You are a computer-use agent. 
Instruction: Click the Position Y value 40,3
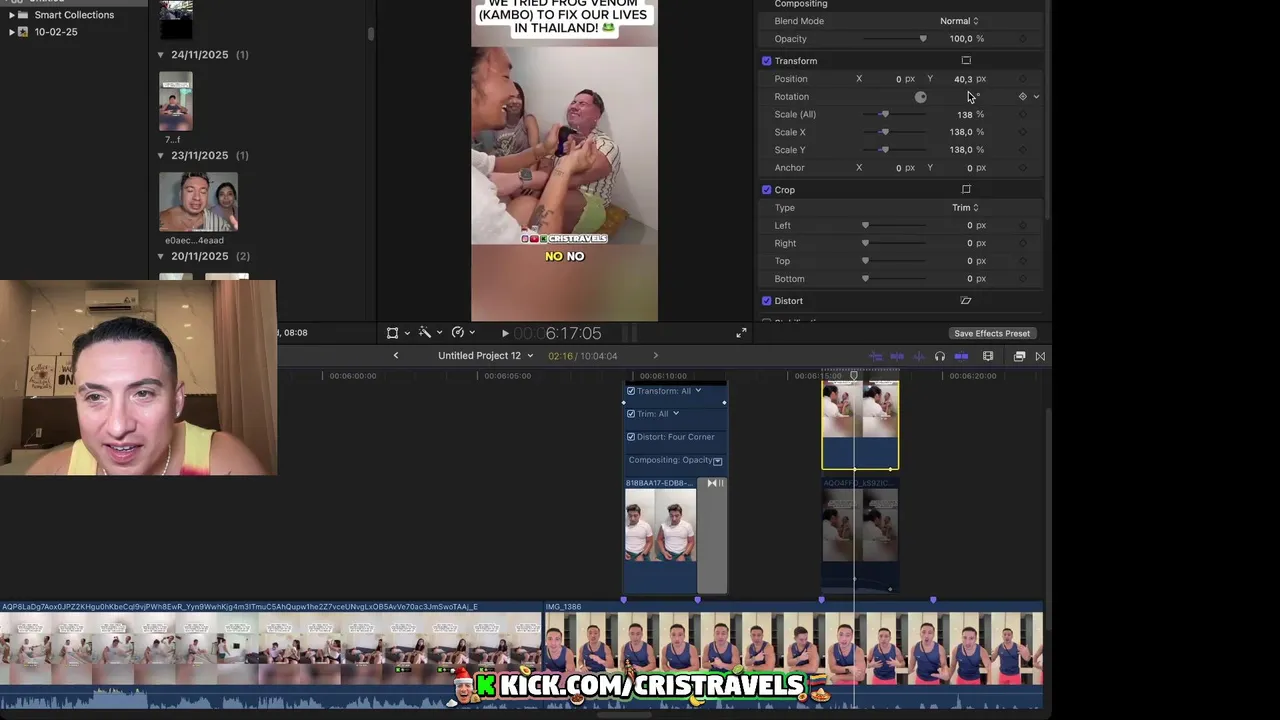pos(962,79)
